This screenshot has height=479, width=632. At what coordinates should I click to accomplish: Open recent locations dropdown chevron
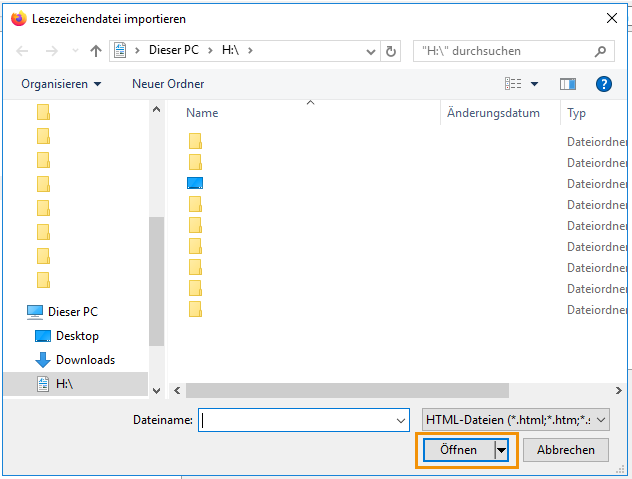click(75, 51)
